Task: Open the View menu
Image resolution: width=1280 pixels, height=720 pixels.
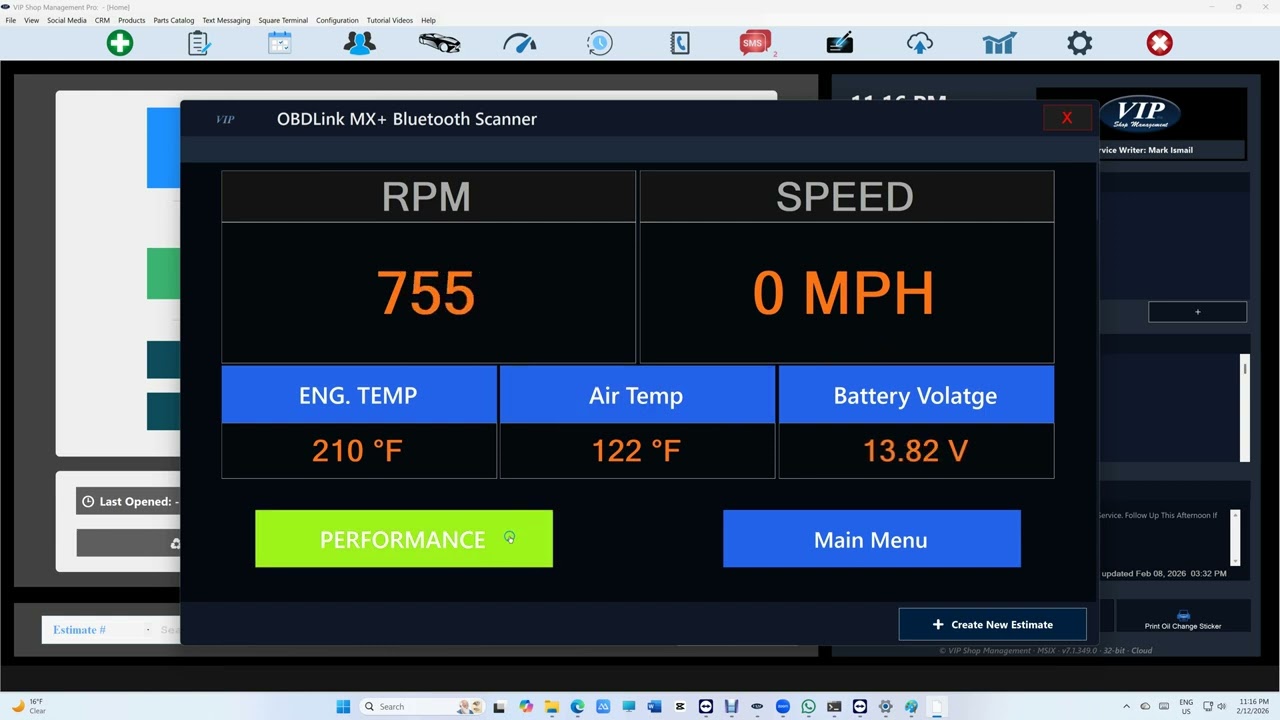Action: coord(32,20)
